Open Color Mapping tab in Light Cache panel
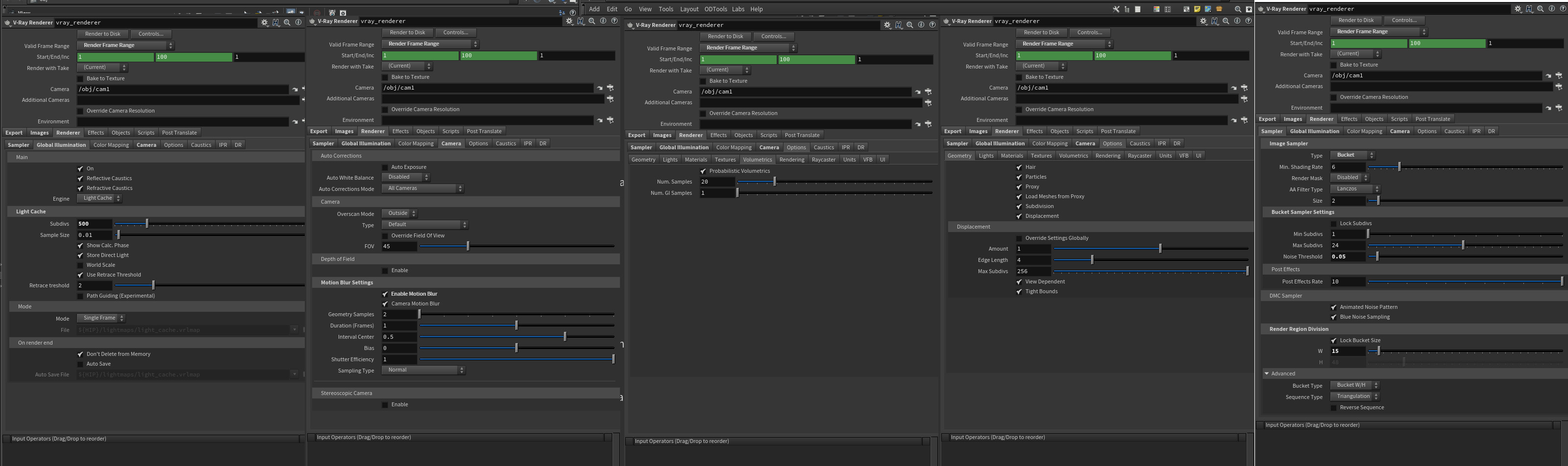This screenshot has width=1568, height=466. point(111,145)
